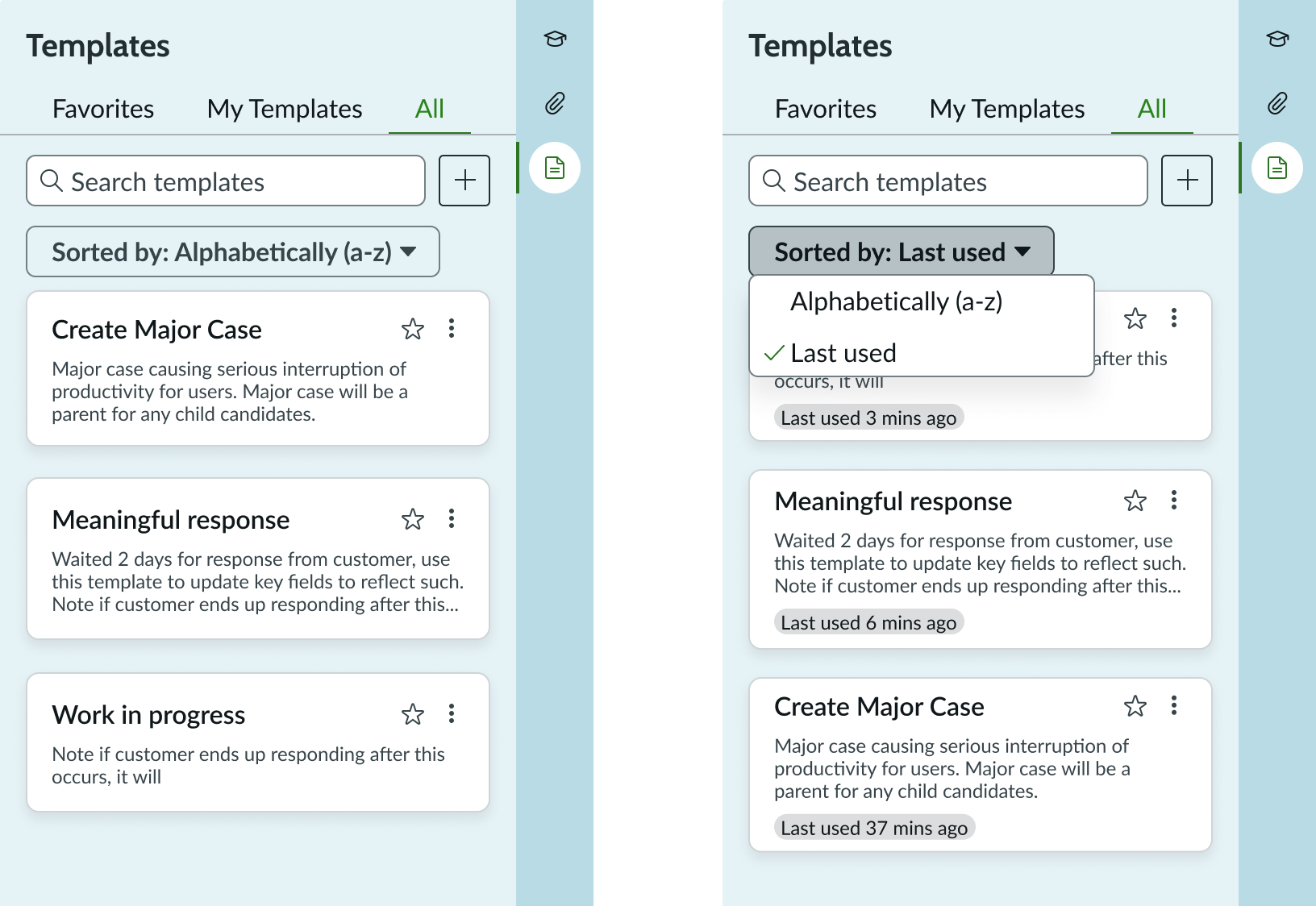Favorite left Create Major Case template star

[413, 329]
